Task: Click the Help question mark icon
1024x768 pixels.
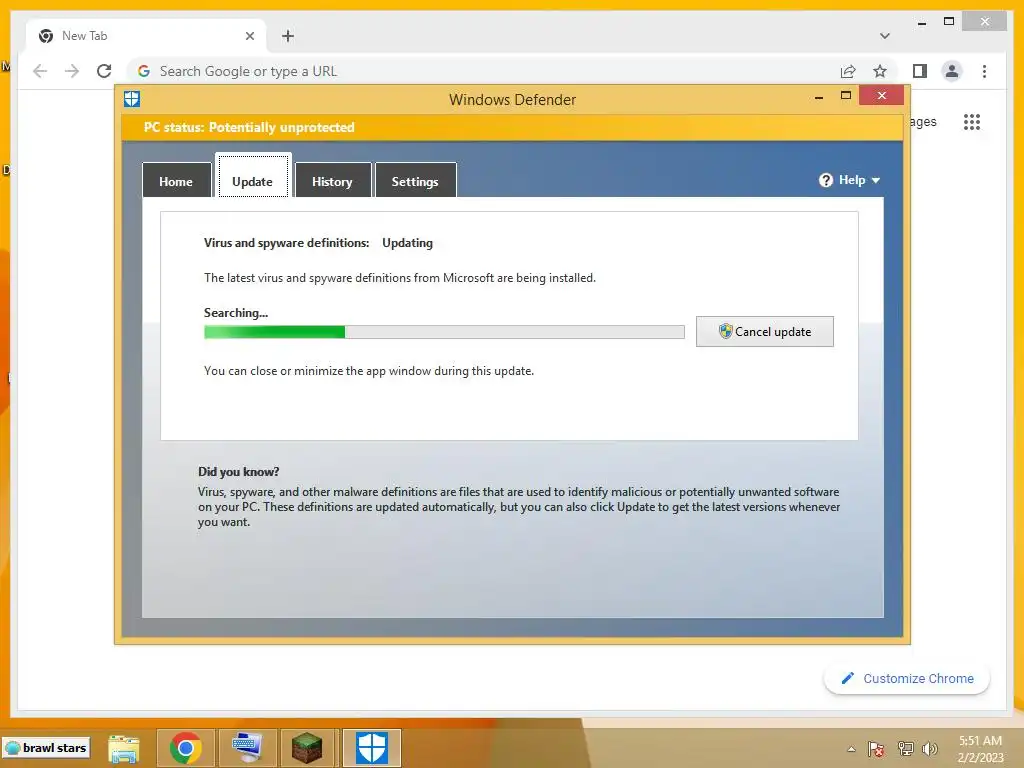Action: (x=825, y=180)
